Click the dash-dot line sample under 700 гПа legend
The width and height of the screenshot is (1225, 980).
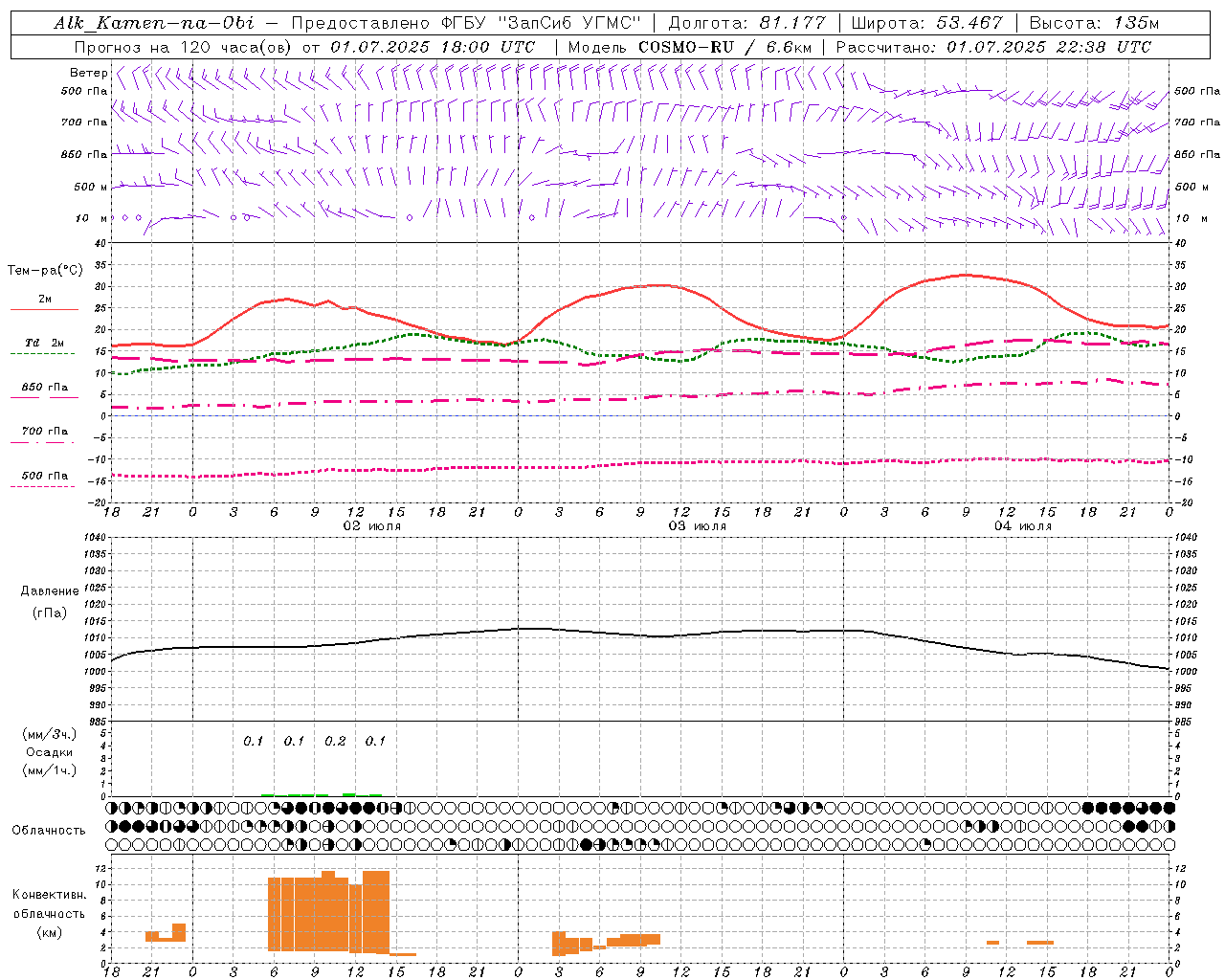pos(42,442)
